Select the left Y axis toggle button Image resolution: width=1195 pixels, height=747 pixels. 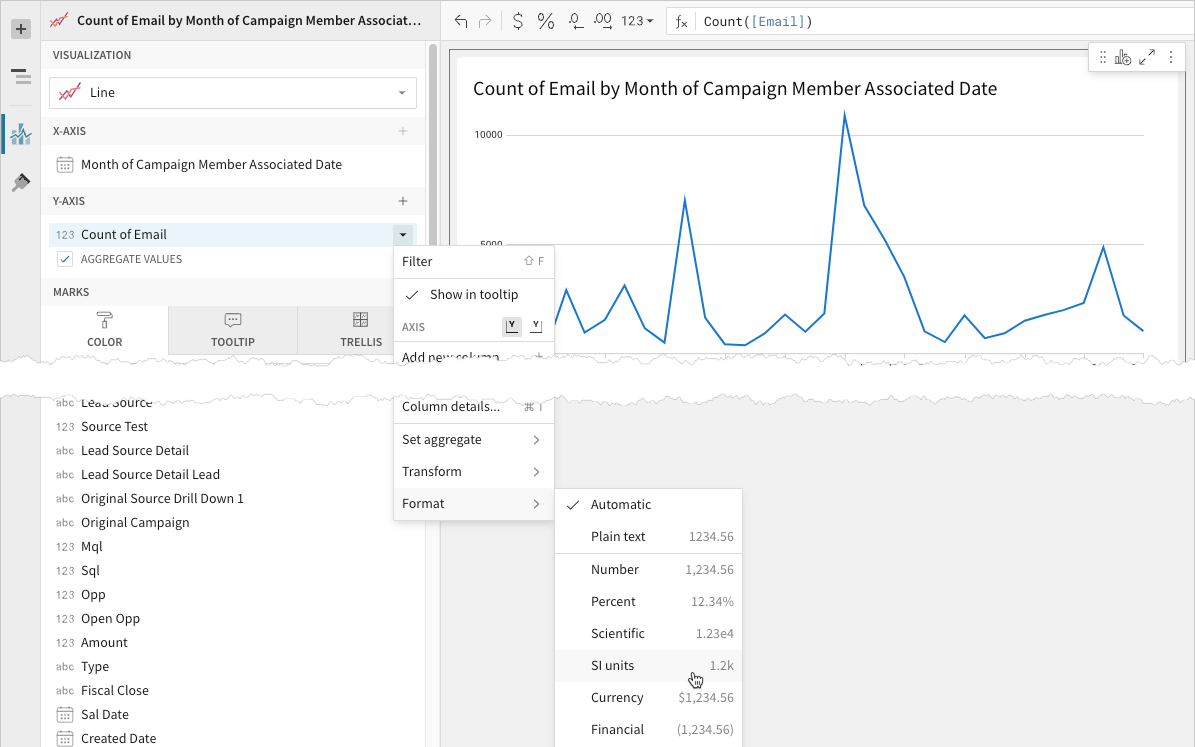coord(512,326)
